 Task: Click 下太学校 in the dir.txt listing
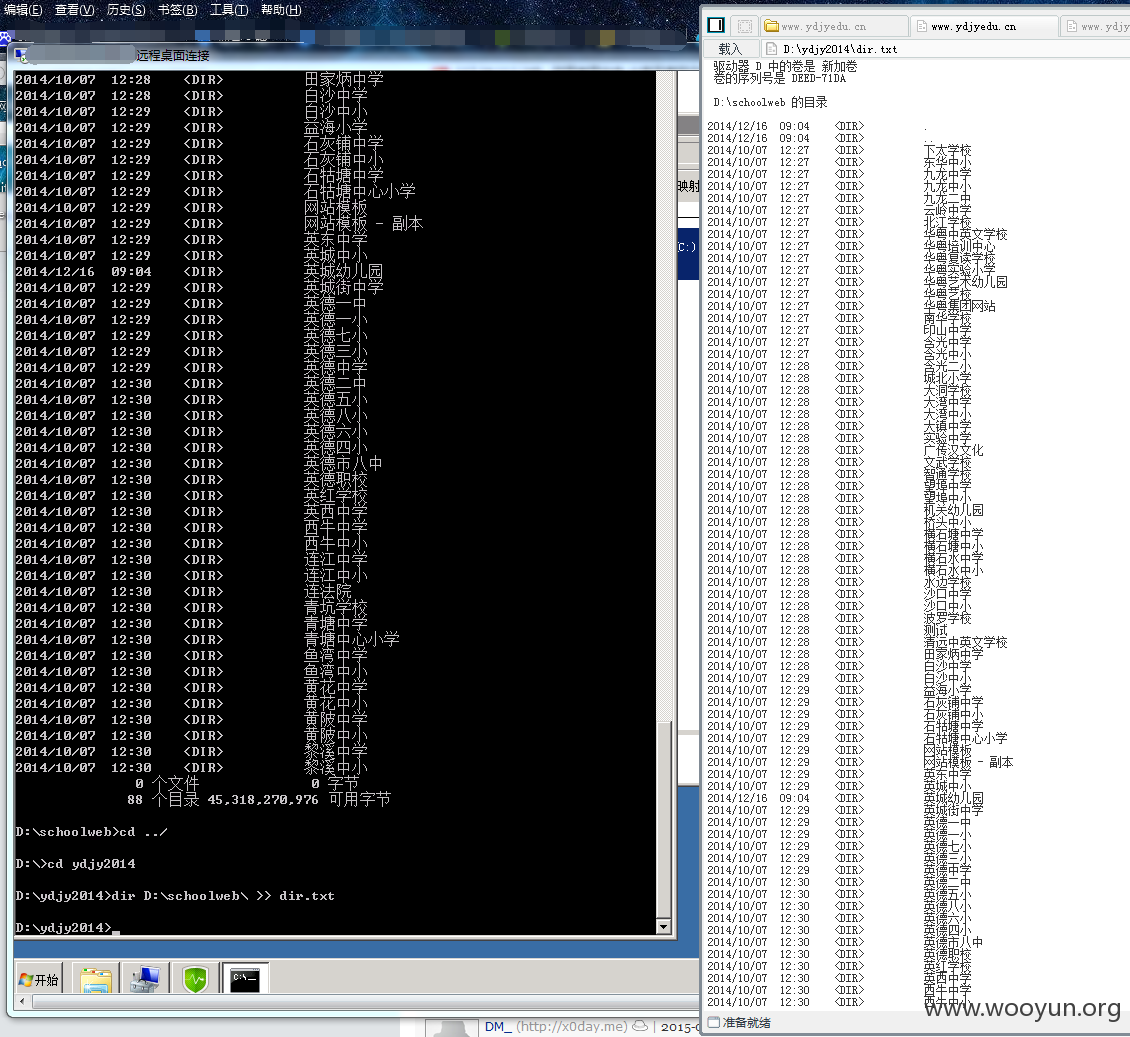[947, 150]
